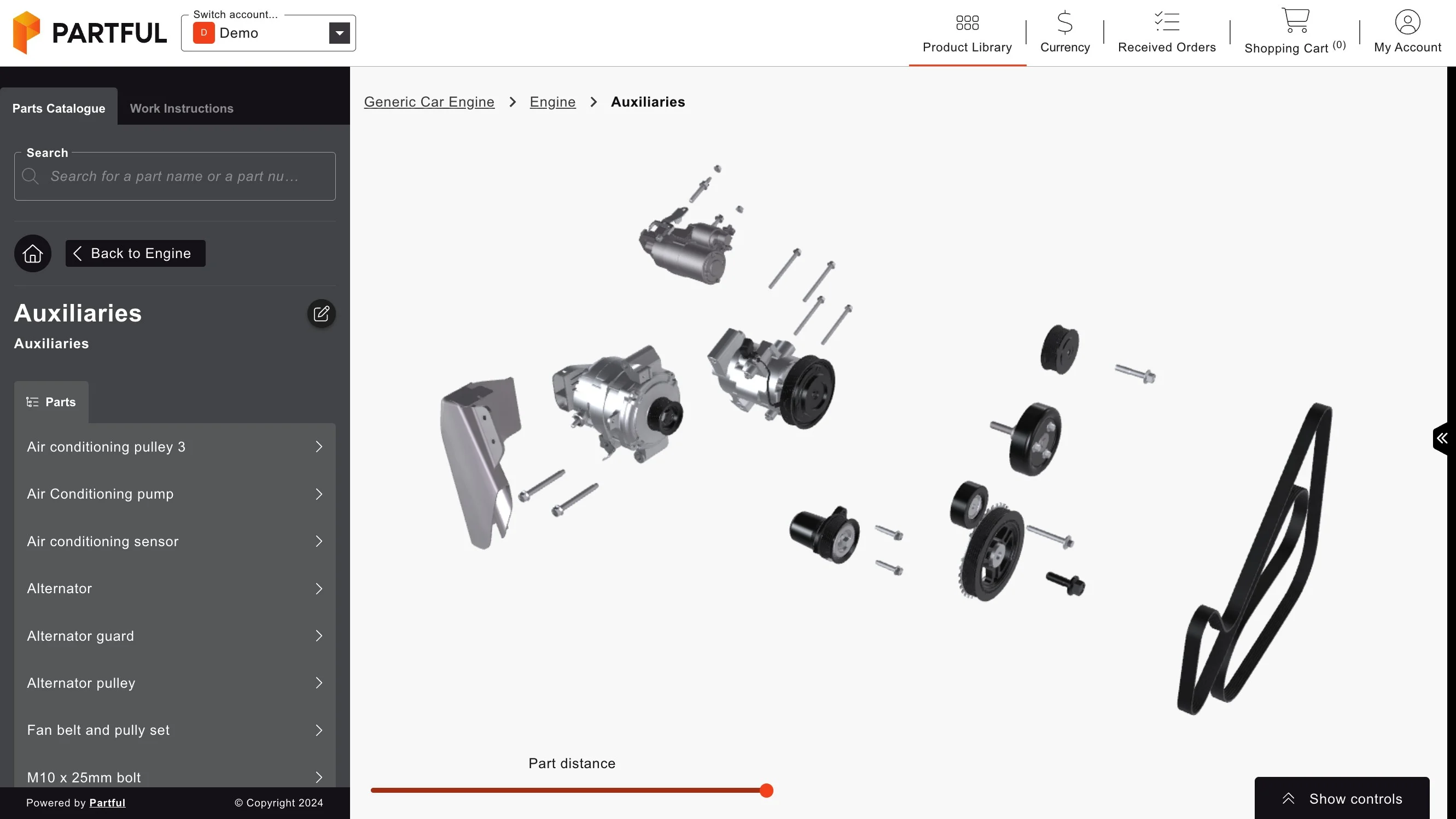The height and width of the screenshot is (819, 1456).
Task: Expand Air Conditioning pump chevron
Action: (x=319, y=494)
